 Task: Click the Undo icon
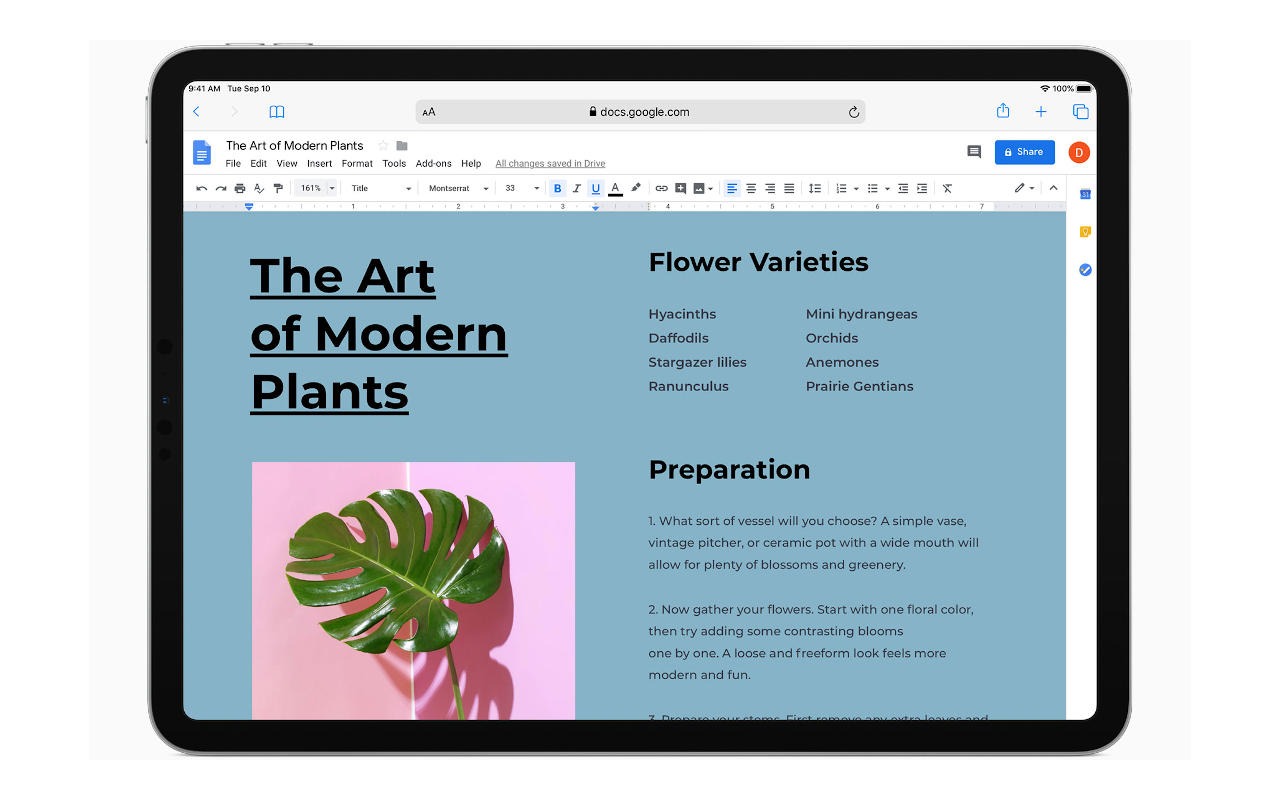[x=199, y=188]
